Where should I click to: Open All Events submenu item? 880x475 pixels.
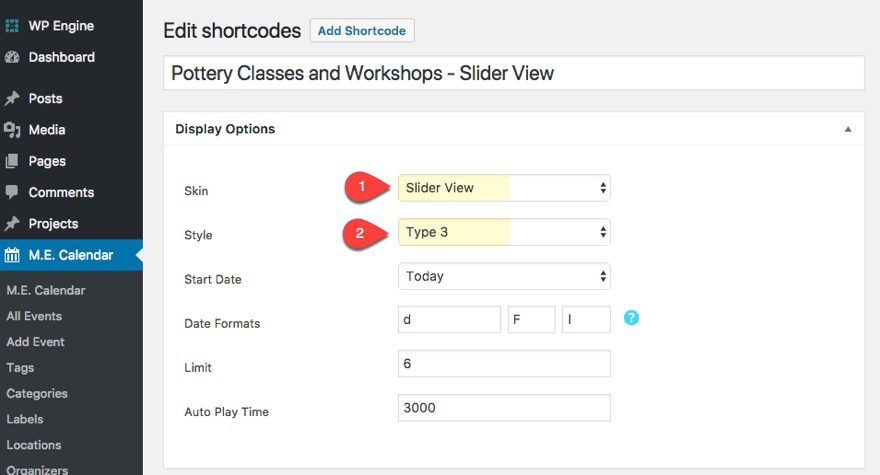pyautogui.click(x=34, y=316)
